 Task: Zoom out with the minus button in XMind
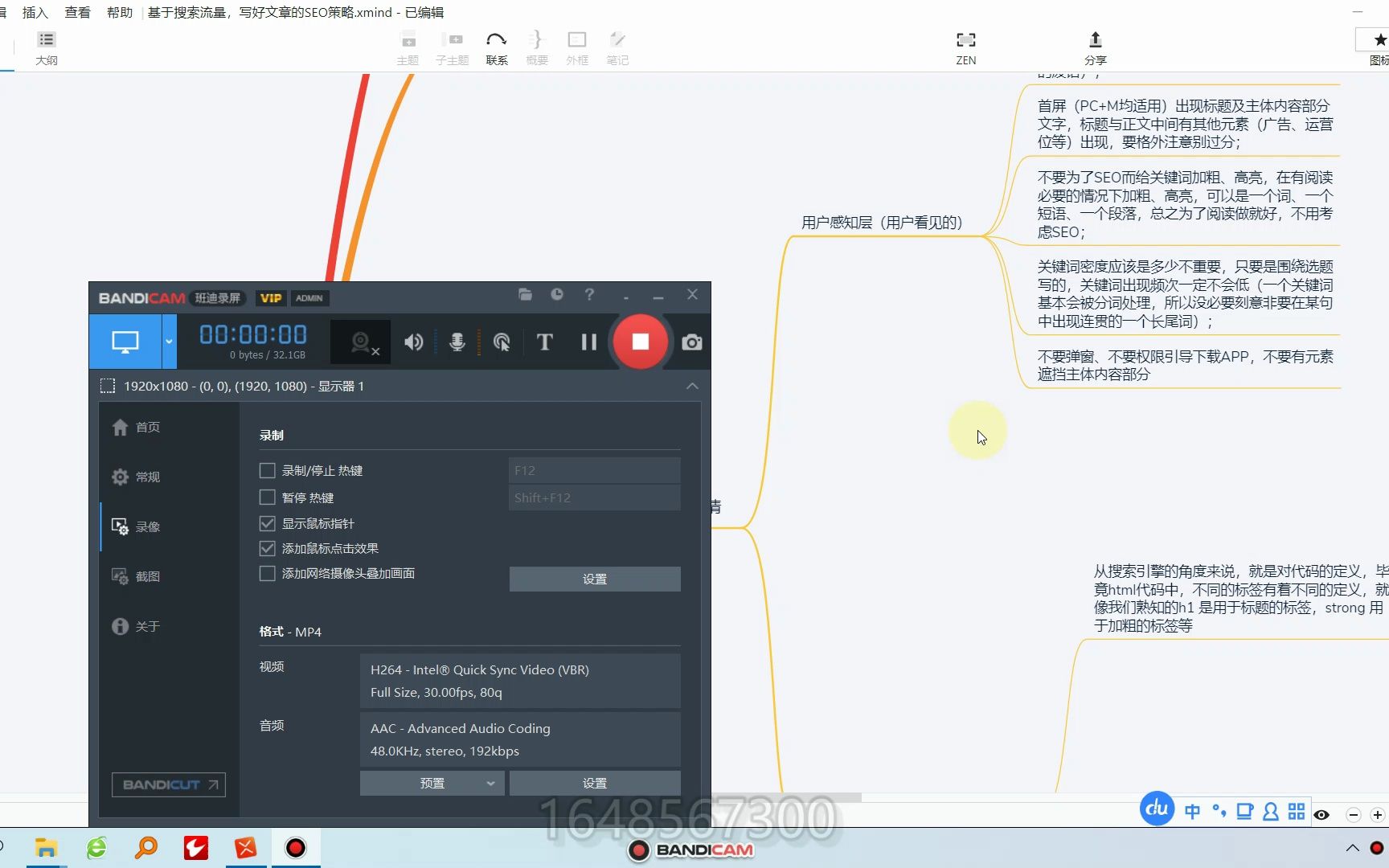(1354, 815)
